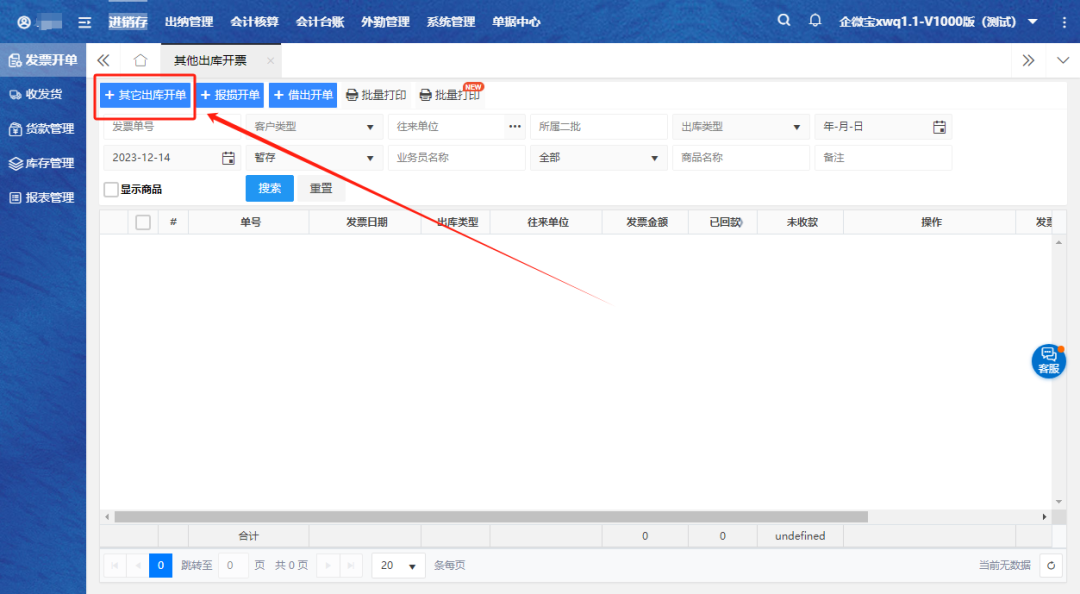Click the table scroll down arrow
Viewport: 1080px width, 594px height.
tap(1059, 502)
